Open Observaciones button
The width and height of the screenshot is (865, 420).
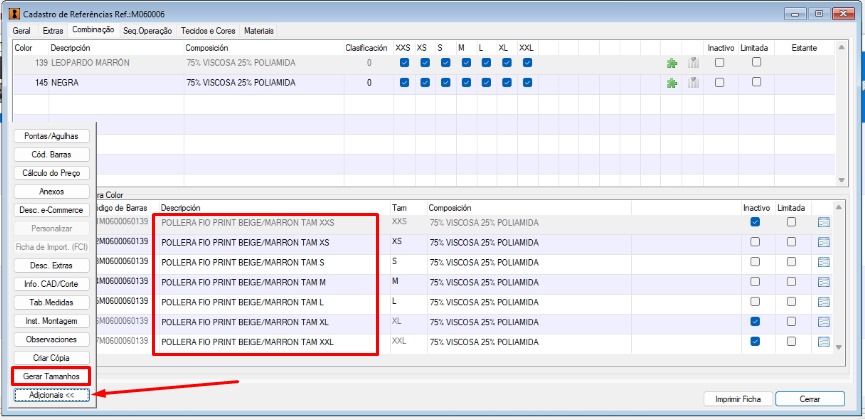[52, 339]
